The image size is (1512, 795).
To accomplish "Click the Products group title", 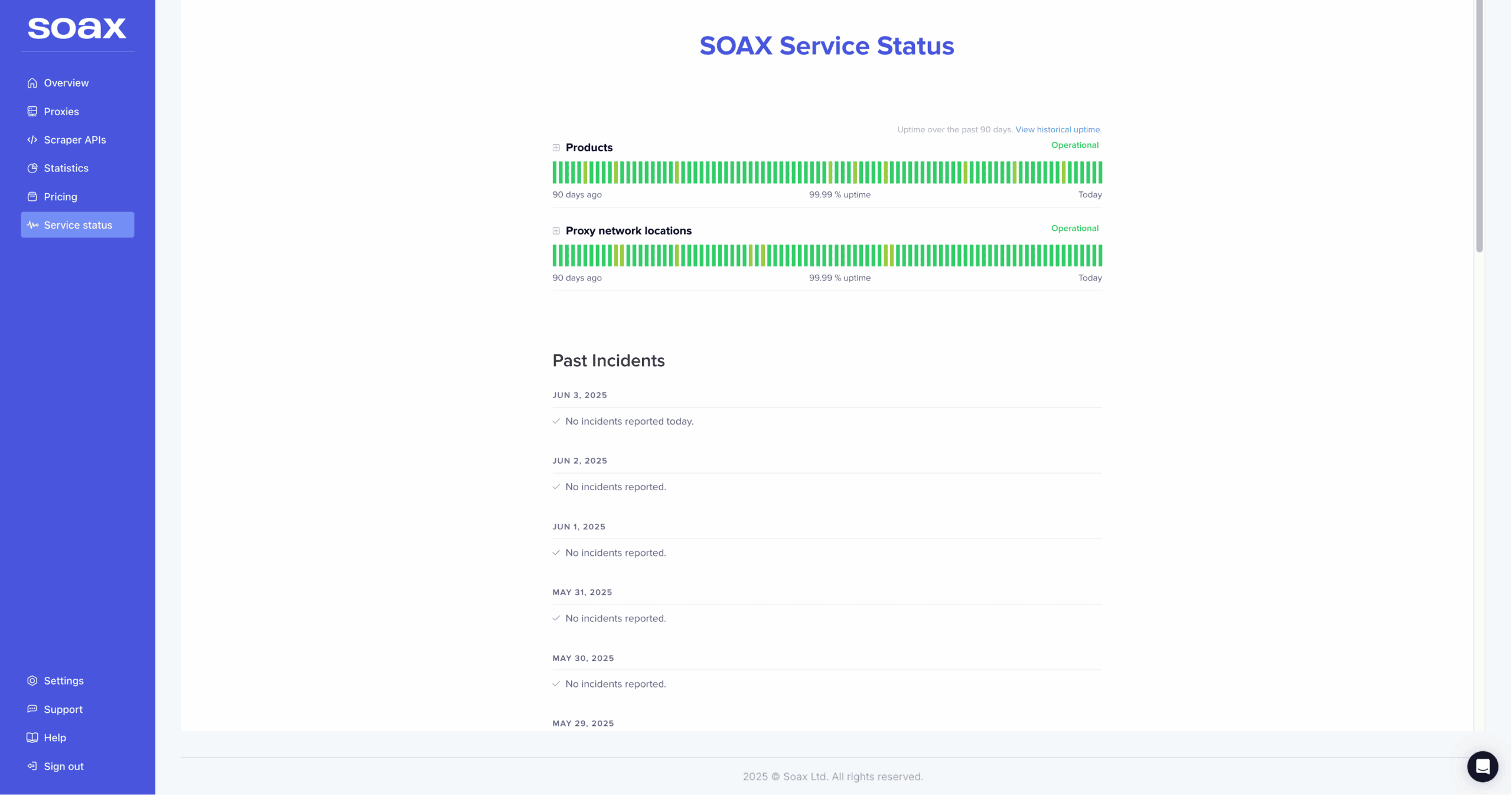I will pos(589,148).
